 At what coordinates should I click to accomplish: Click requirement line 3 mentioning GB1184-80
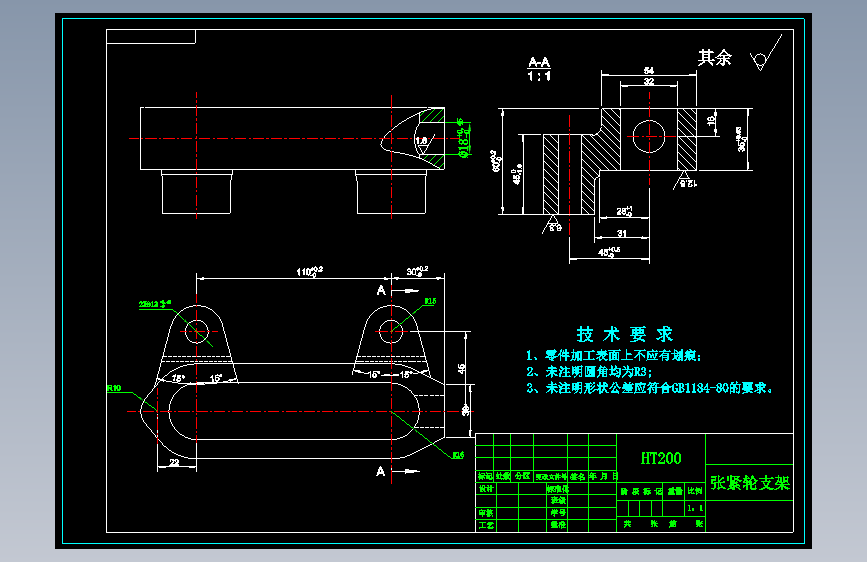pos(650,388)
